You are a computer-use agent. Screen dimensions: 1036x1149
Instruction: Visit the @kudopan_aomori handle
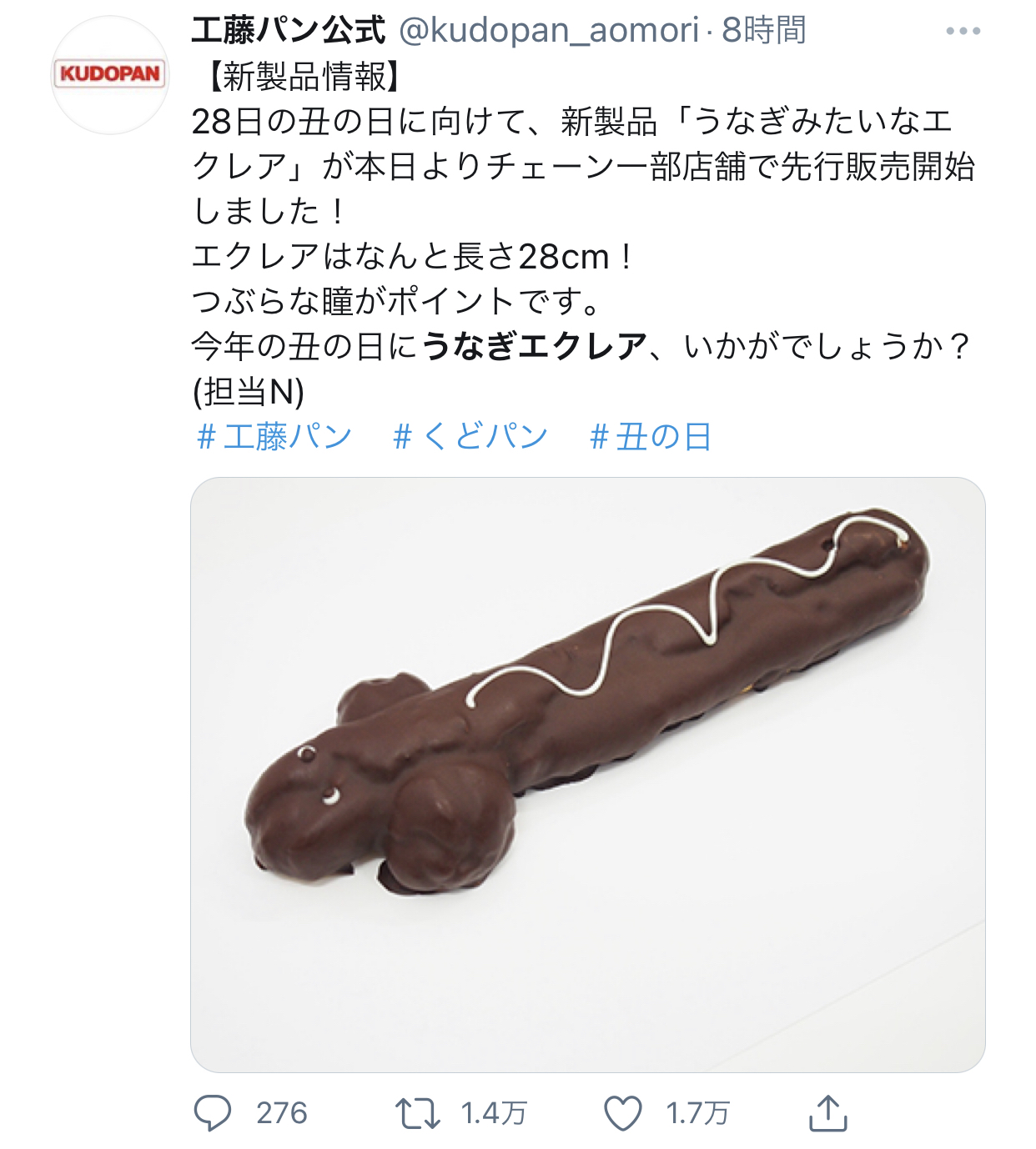pos(548,31)
